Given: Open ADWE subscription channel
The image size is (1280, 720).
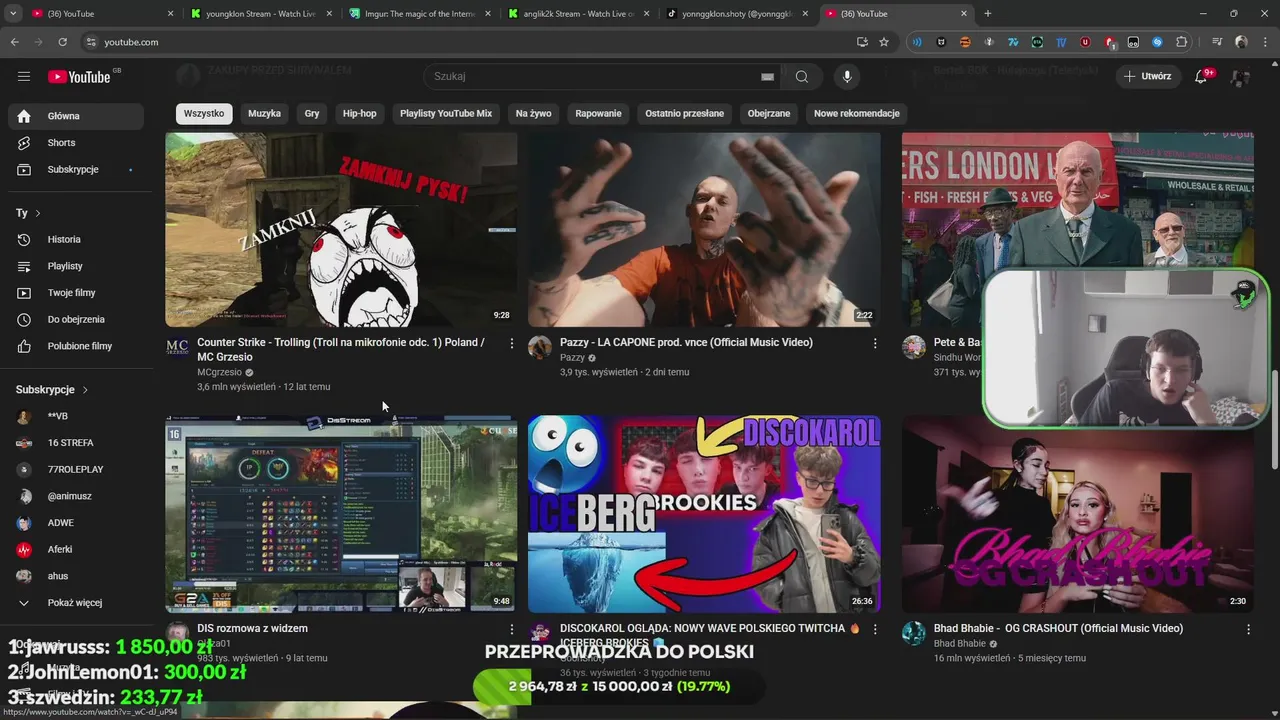Looking at the screenshot, I should [76, 523].
